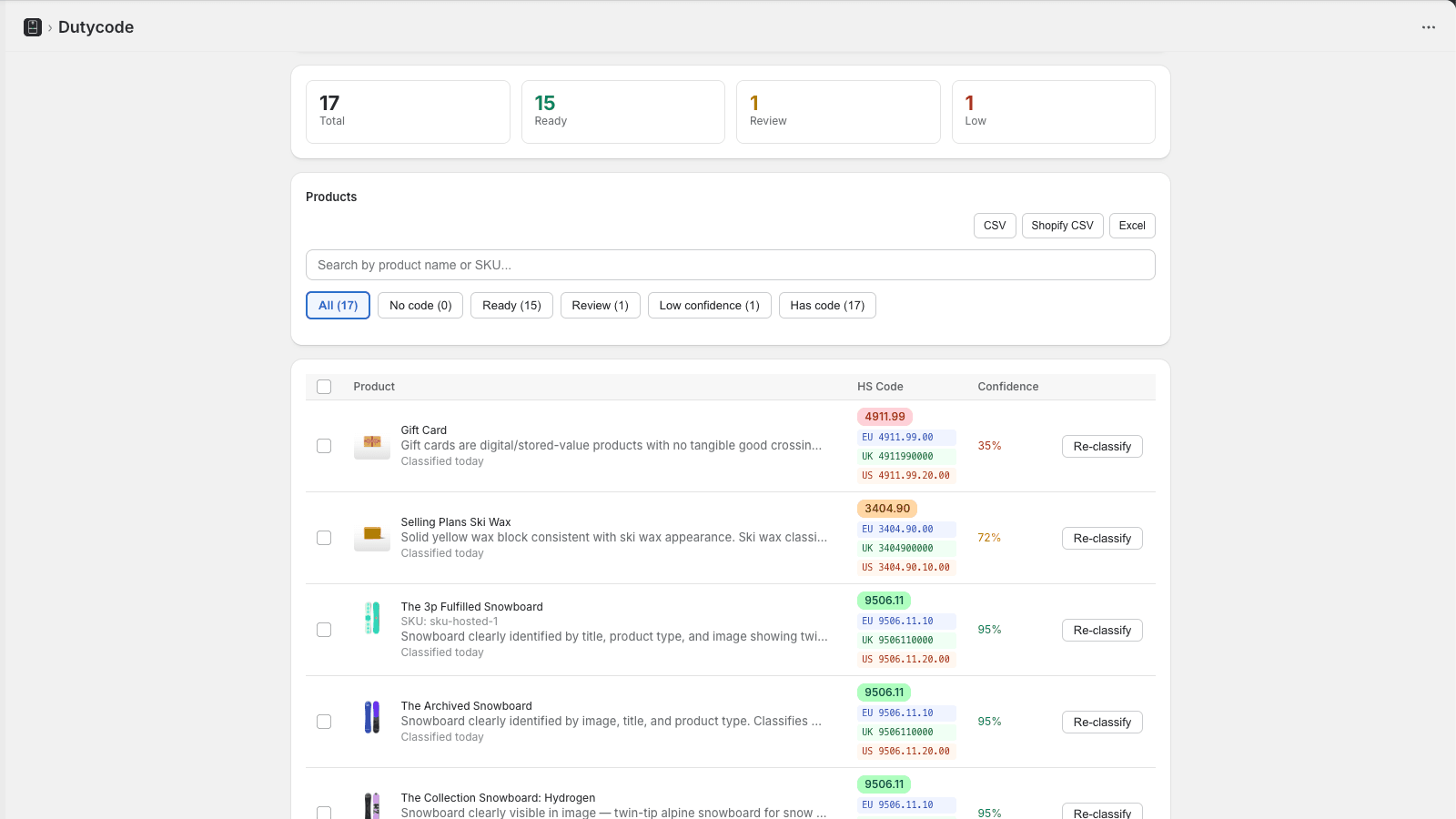Tick the select-all checkbox in table header
Image resolution: width=1456 pixels, height=819 pixels.
pyautogui.click(x=324, y=387)
